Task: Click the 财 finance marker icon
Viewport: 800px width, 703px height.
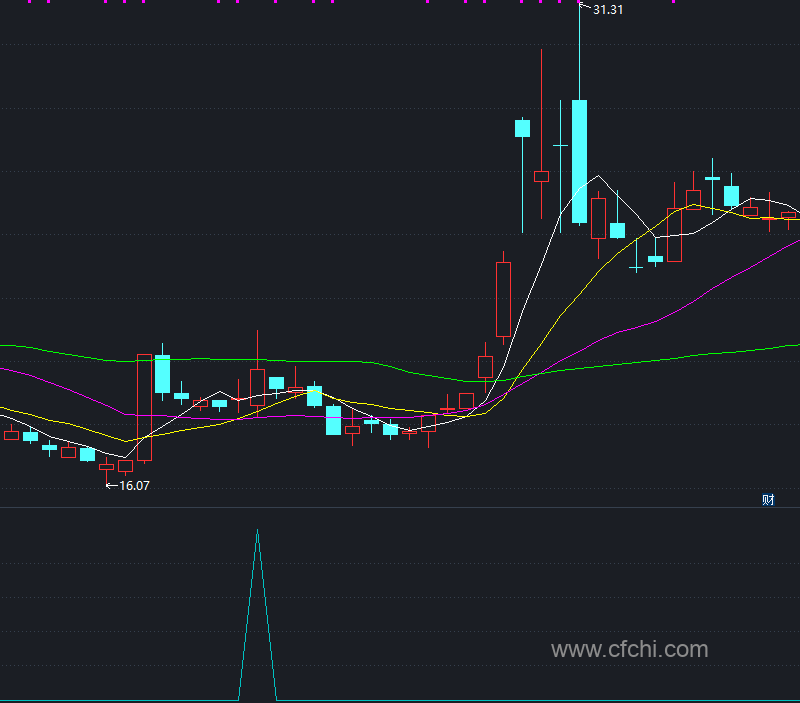Action: tap(768, 500)
